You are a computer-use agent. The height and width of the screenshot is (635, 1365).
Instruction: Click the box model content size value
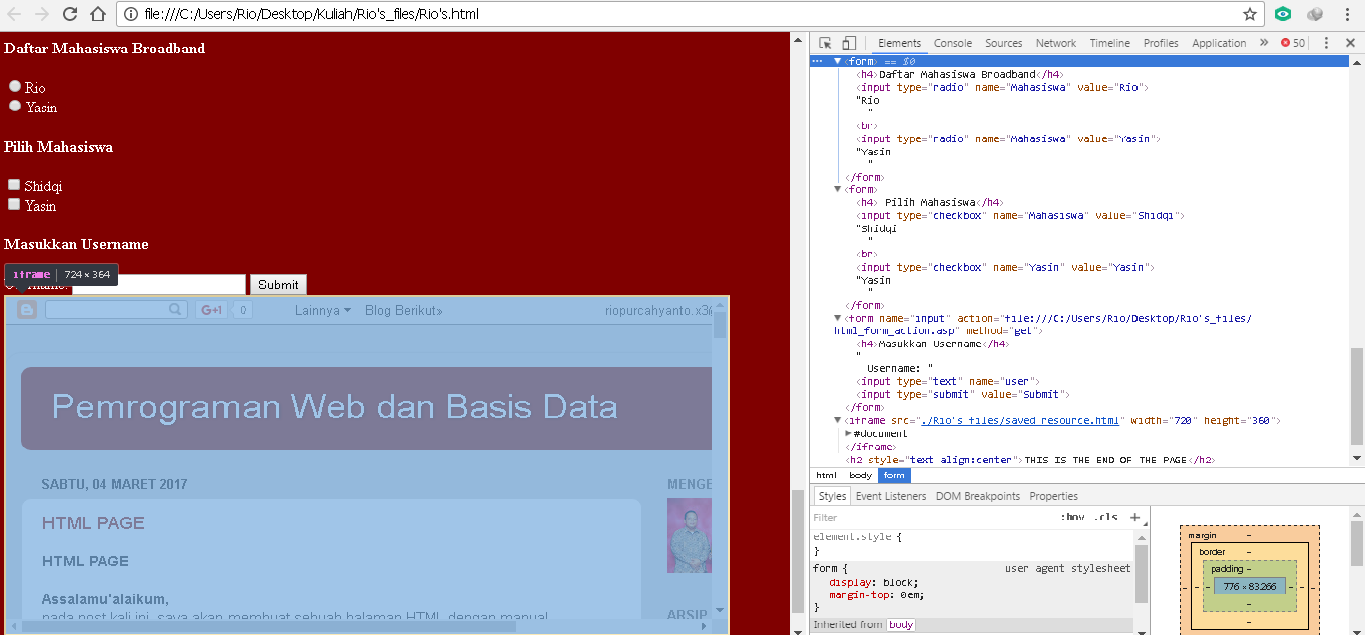click(x=1249, y=586)
